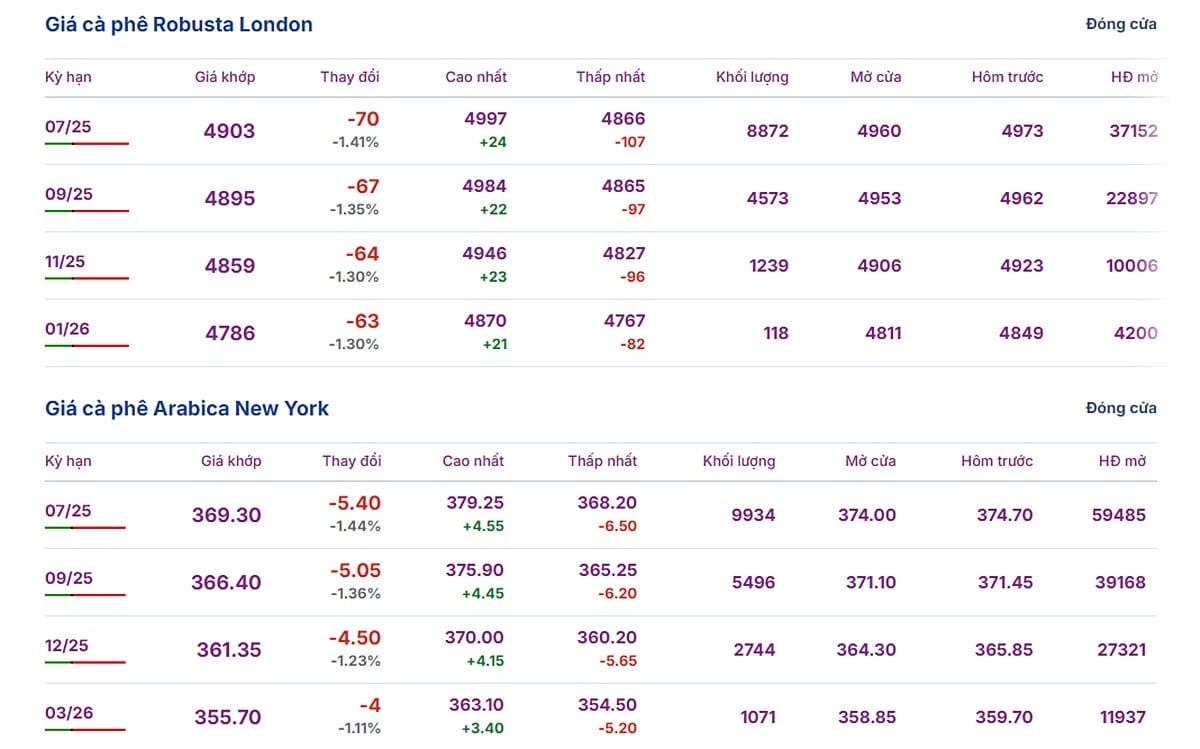Screen dimensions: 1200x749
Task: Click the Giá cà phê Arabica New York heading
Action: point(187,408)
